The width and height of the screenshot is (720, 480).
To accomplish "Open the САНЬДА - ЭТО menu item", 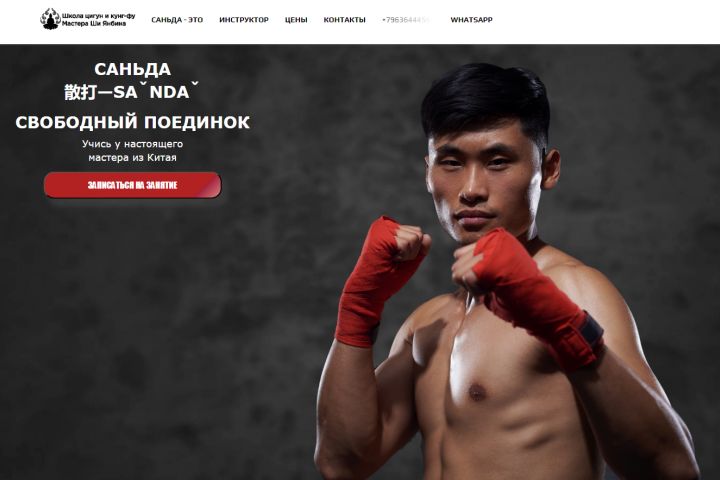I will [177, 20].
